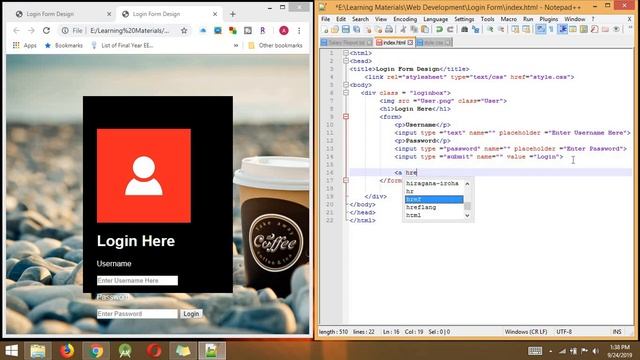
Task: Show hidden bookmarks with » chevron
Action: pyautogui.click(x=236, y=45)
